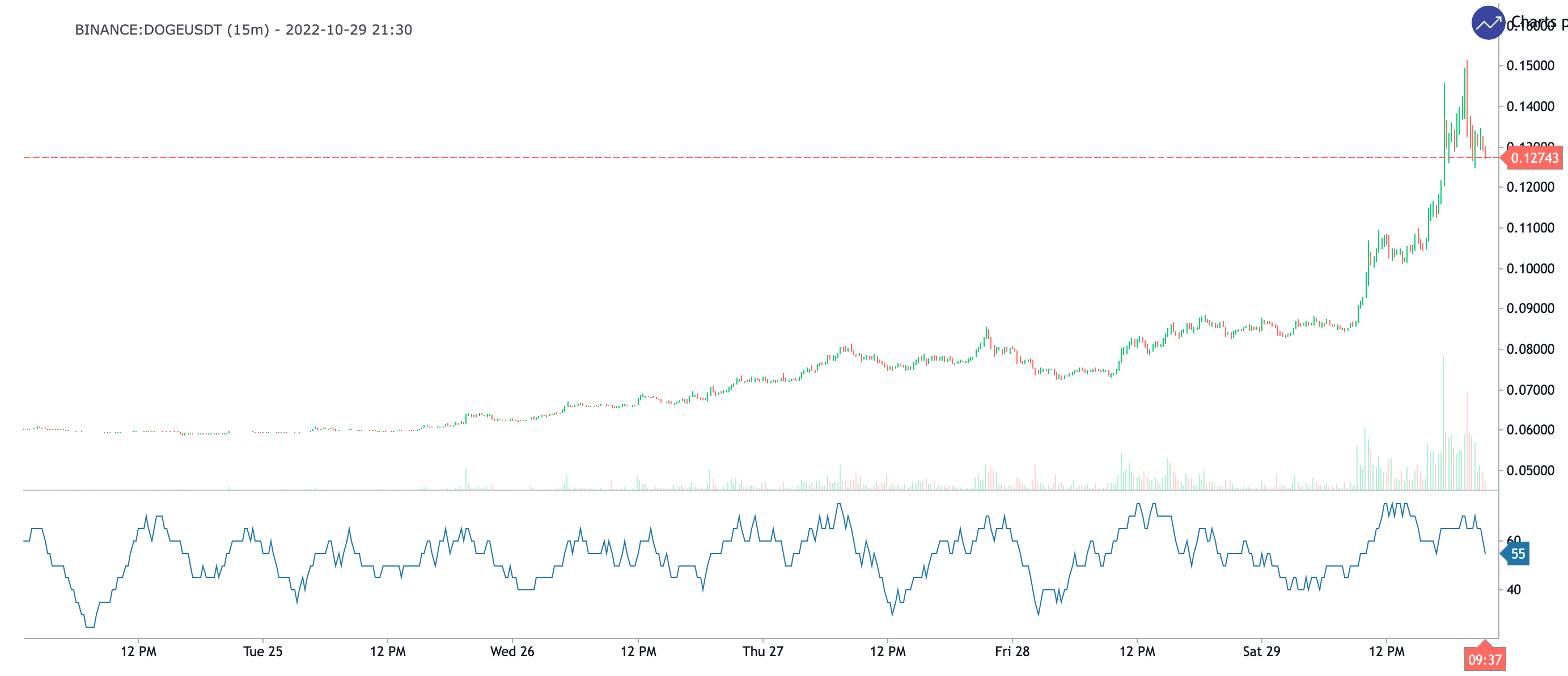This screenshot has width=1568, height=676.
Task: Select the Fri 28 date label
Action: 1012,652
